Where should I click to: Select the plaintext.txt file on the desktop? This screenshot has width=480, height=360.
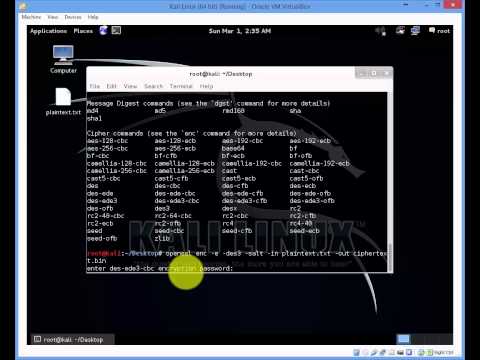63,102
